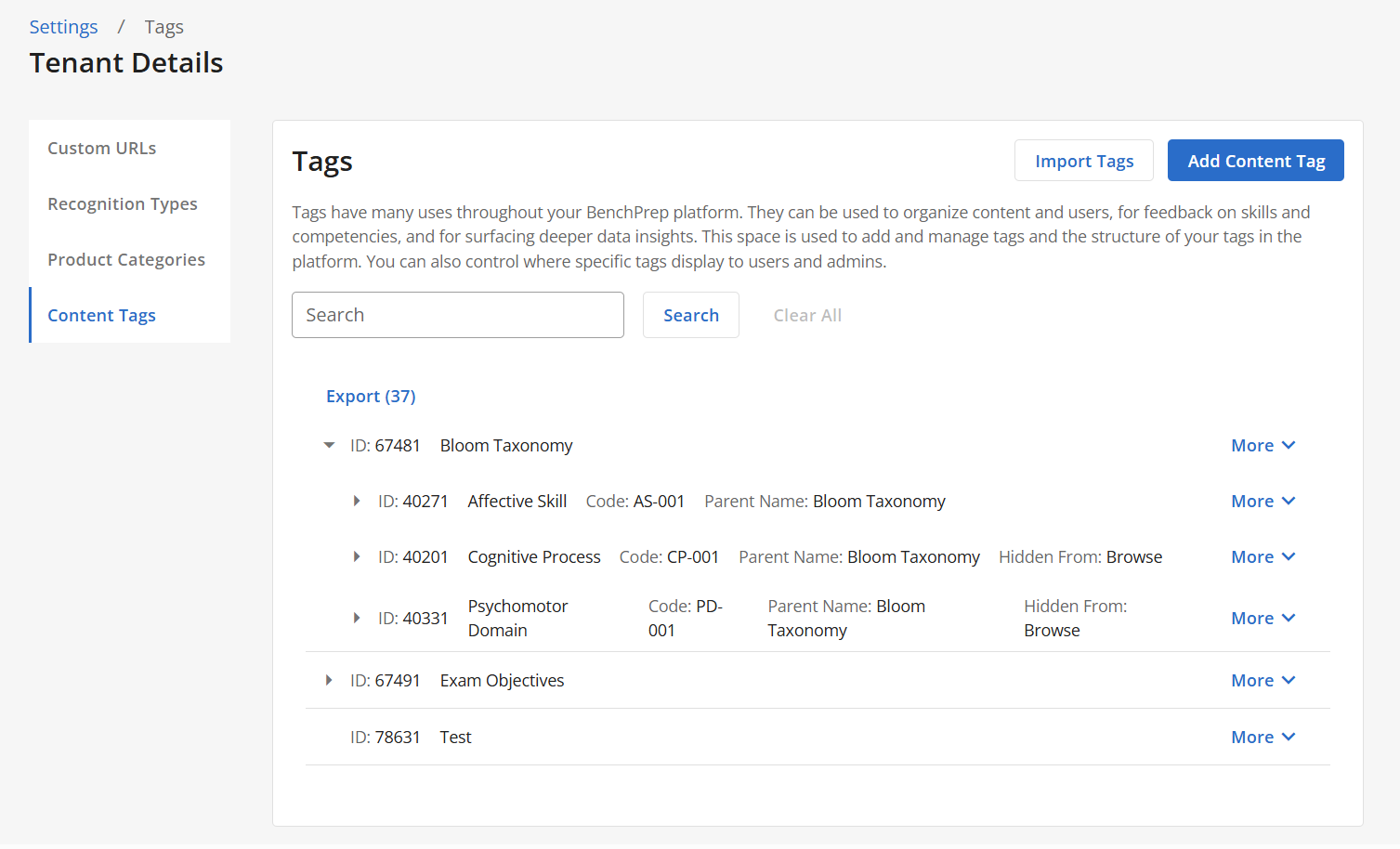The height and width of the screenshot is (849, 1400).
Task: Expand the Cognitive Process tag row
Action: coord(357,557)
